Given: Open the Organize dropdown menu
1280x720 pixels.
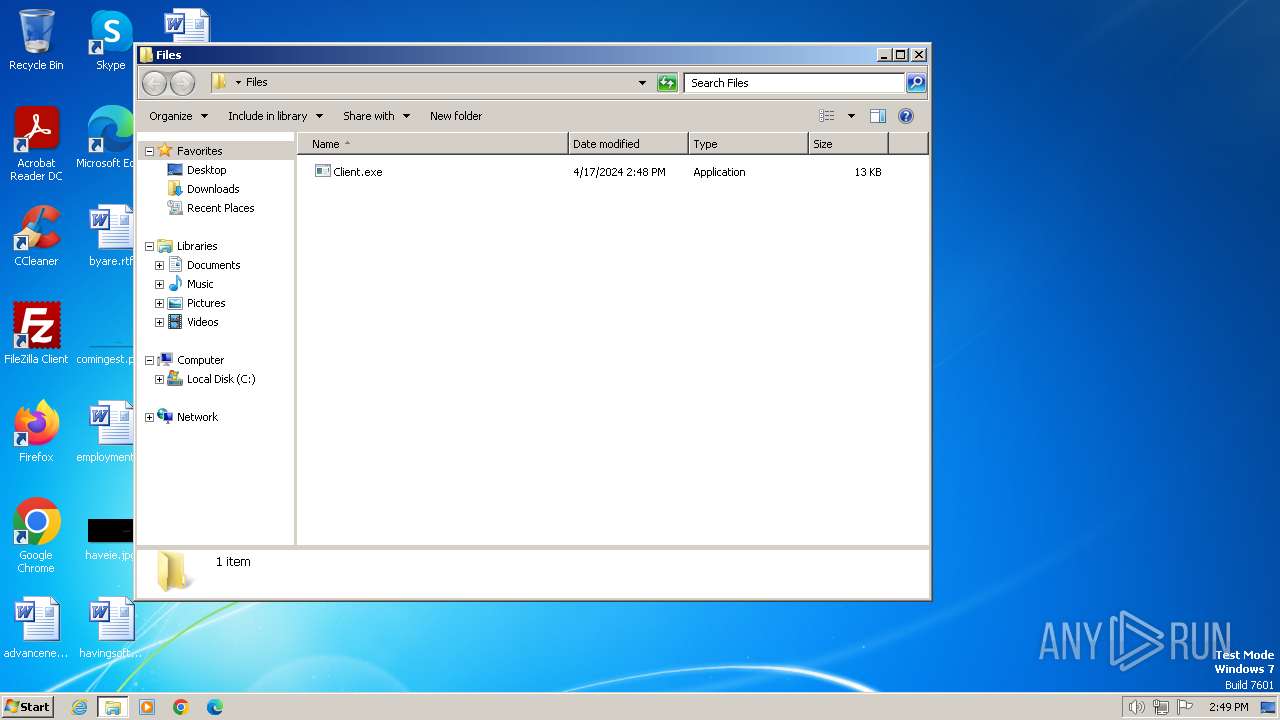Looking at the screenshot, I should 178,116.
